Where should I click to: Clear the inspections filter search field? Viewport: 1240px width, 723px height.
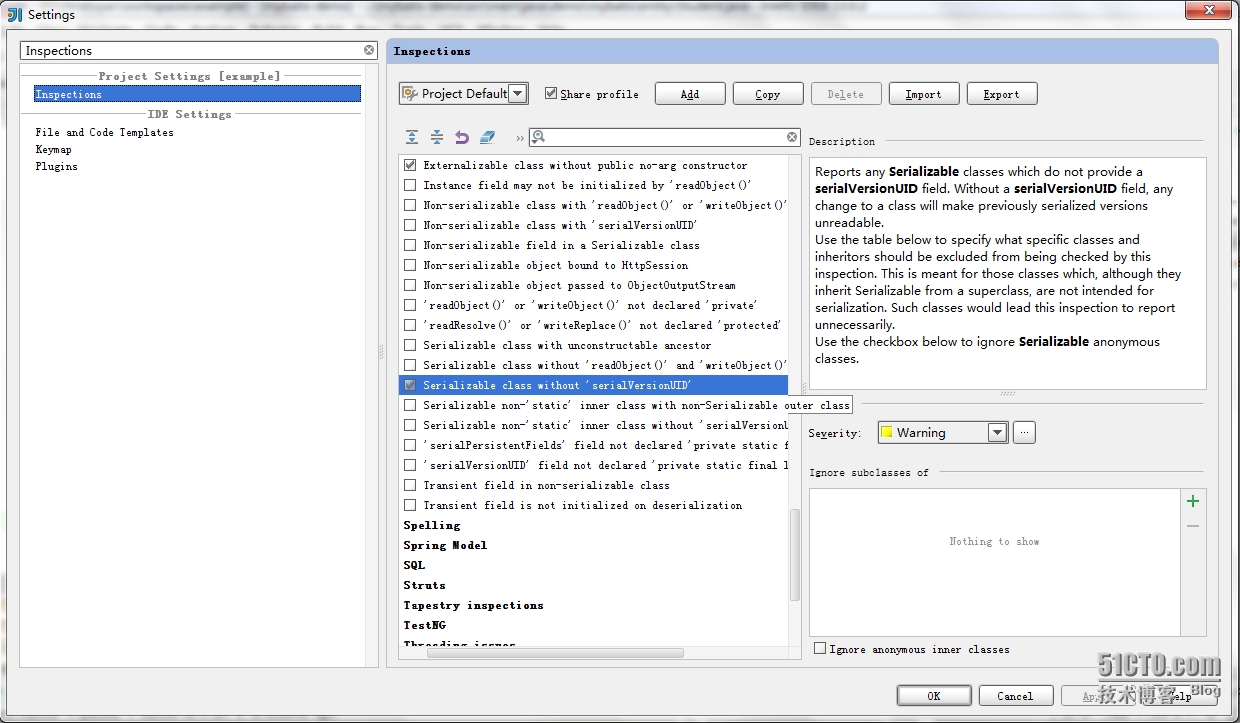tap(792, 138)
